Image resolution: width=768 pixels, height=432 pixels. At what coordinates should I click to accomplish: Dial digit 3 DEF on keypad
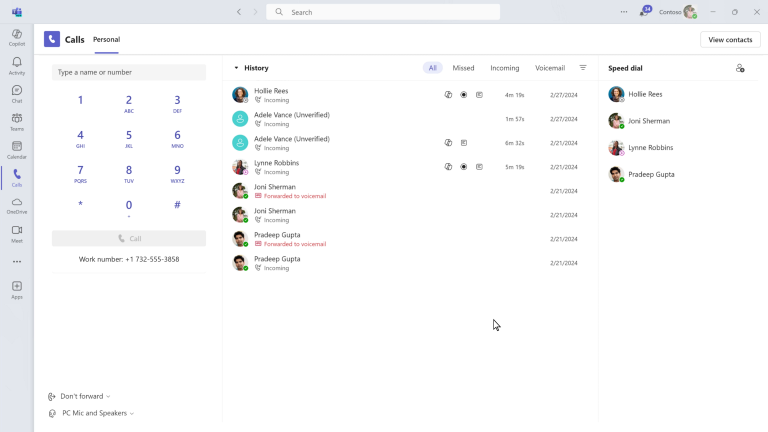(177, 103)
